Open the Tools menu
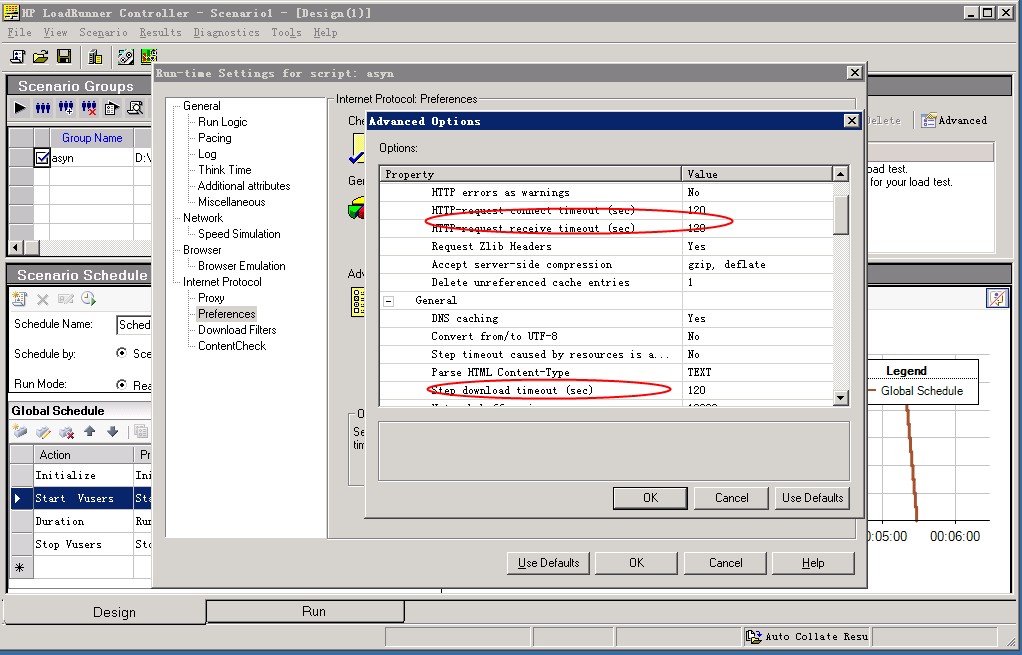The height and width of the screenshot is (655, 1022). pos(286,33)
